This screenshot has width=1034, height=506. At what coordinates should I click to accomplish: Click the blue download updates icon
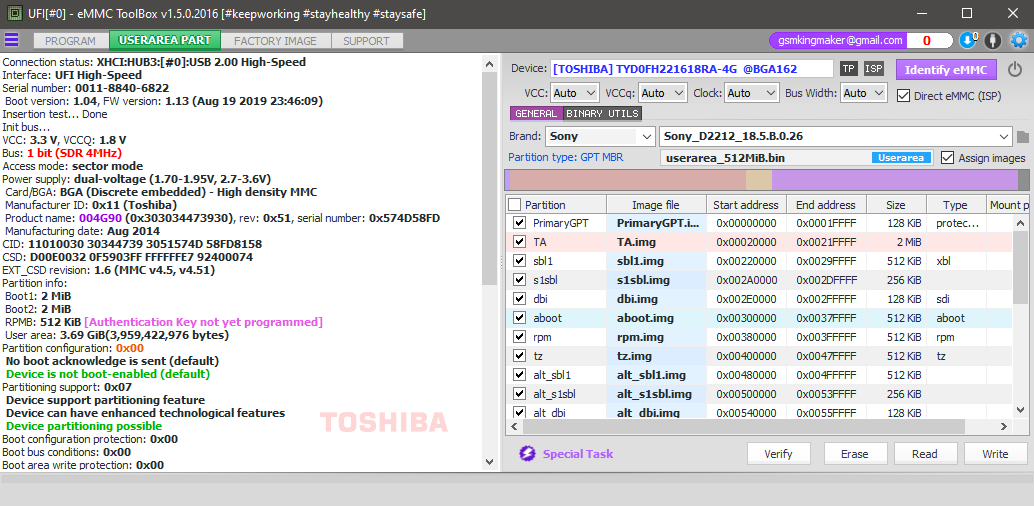[x=967, y=40]
